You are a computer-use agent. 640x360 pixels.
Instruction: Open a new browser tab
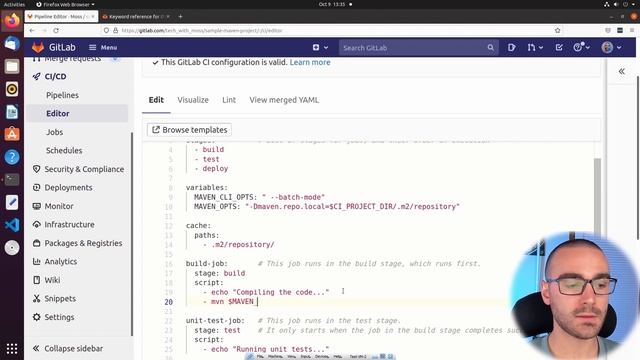(x=180, y=16)
